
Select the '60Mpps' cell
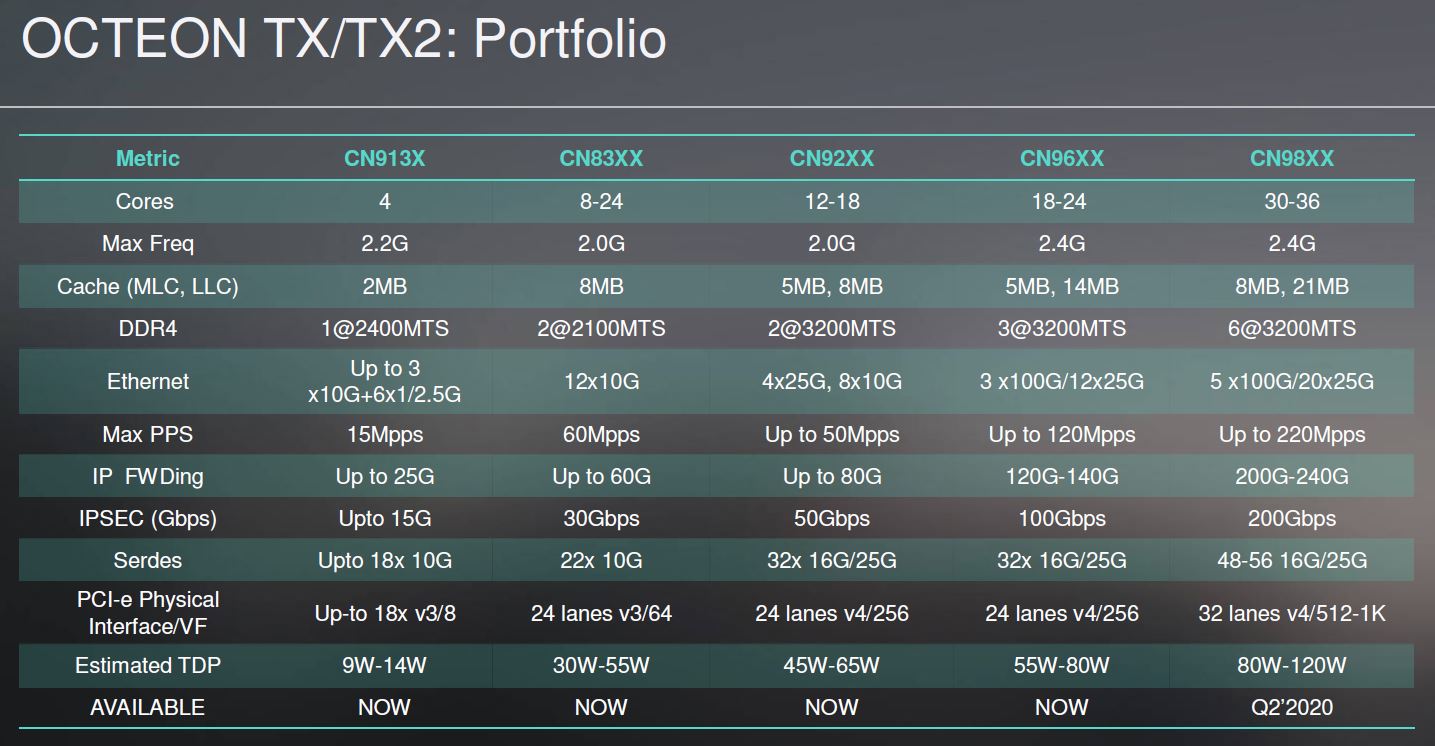[601, 434]
